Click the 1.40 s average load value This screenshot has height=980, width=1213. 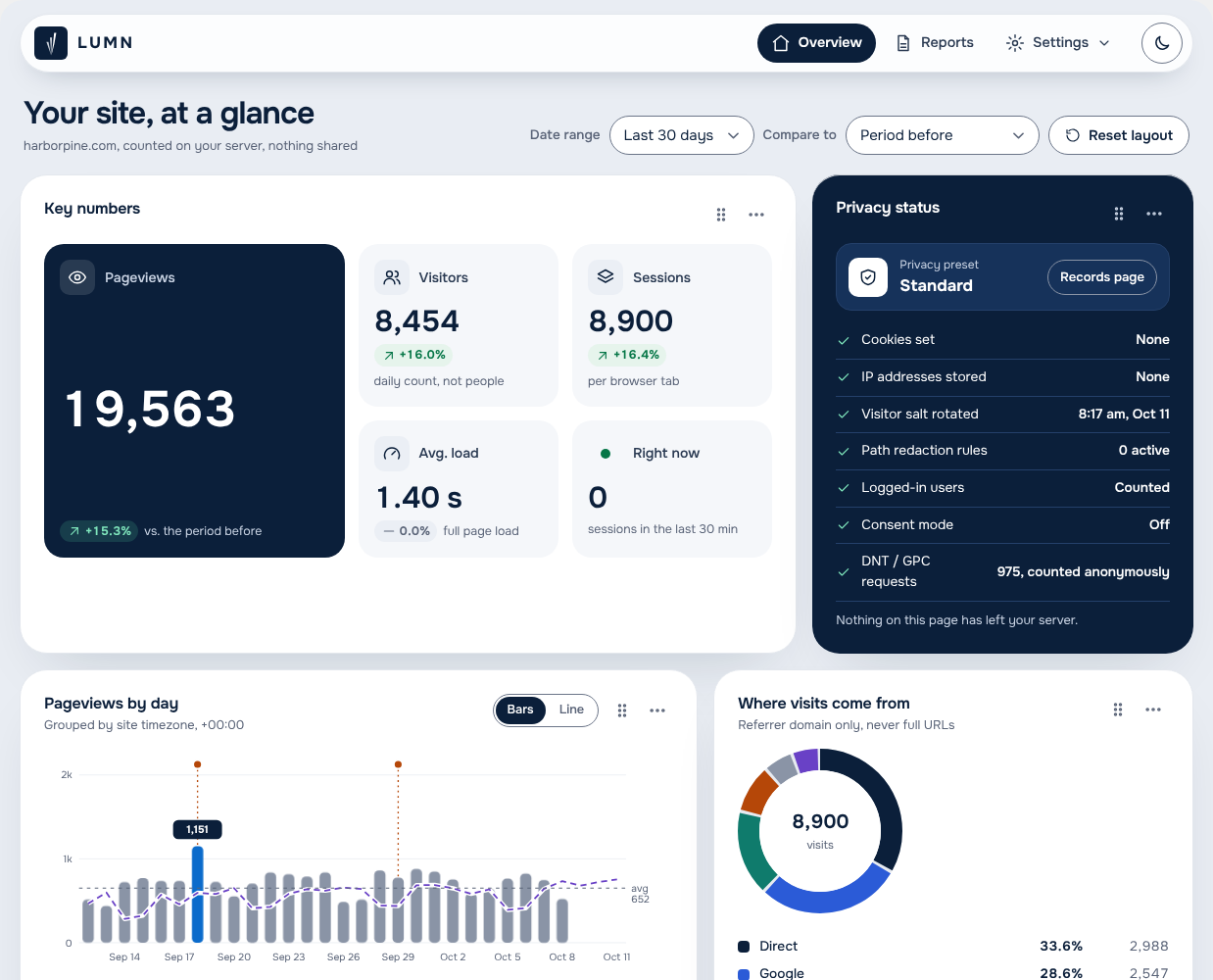pos(419,498)
